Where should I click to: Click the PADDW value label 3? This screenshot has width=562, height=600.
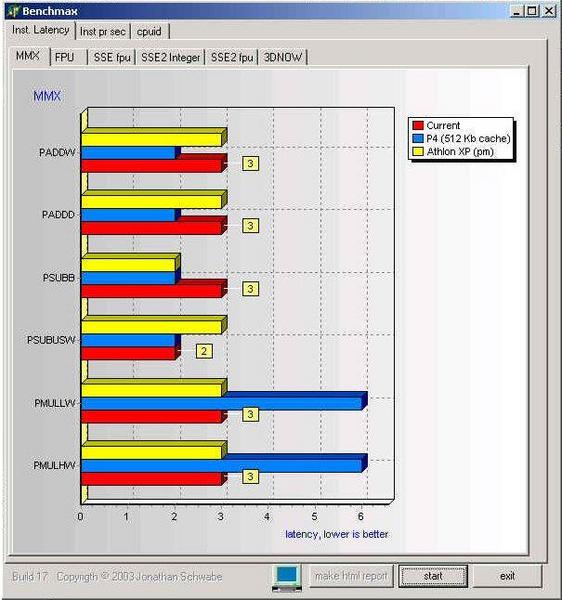[250, 163]
